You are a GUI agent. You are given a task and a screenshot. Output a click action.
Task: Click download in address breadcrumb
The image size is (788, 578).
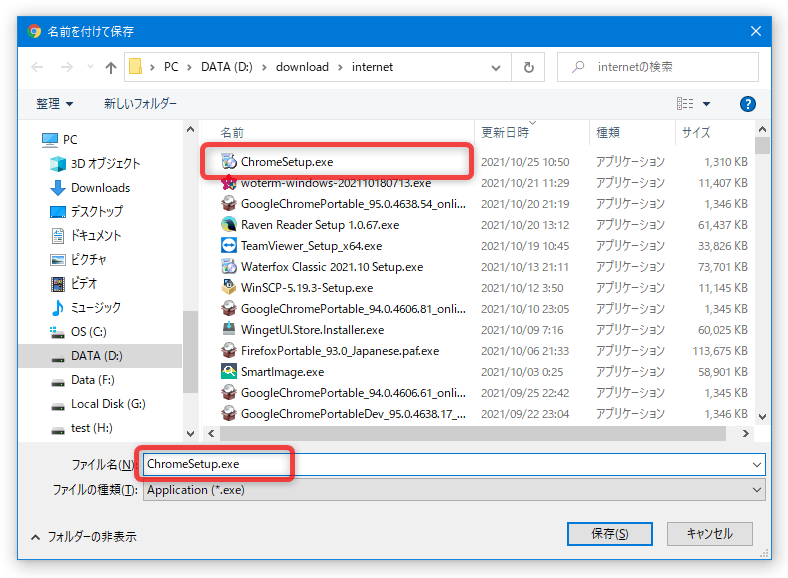point(302,67)
